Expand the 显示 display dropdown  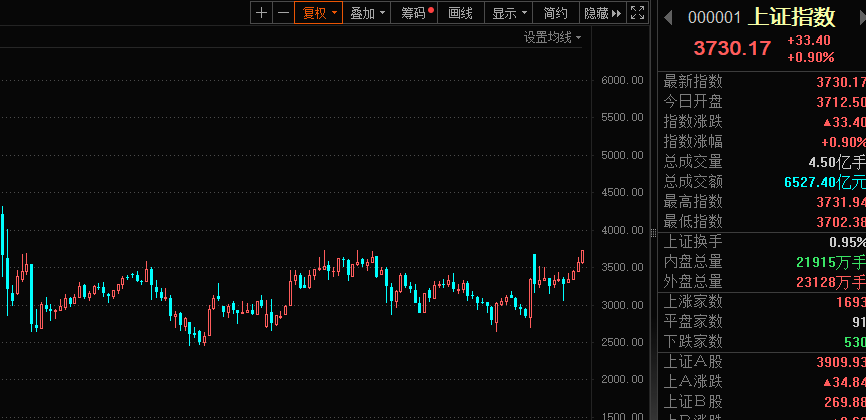coord(509,13)
